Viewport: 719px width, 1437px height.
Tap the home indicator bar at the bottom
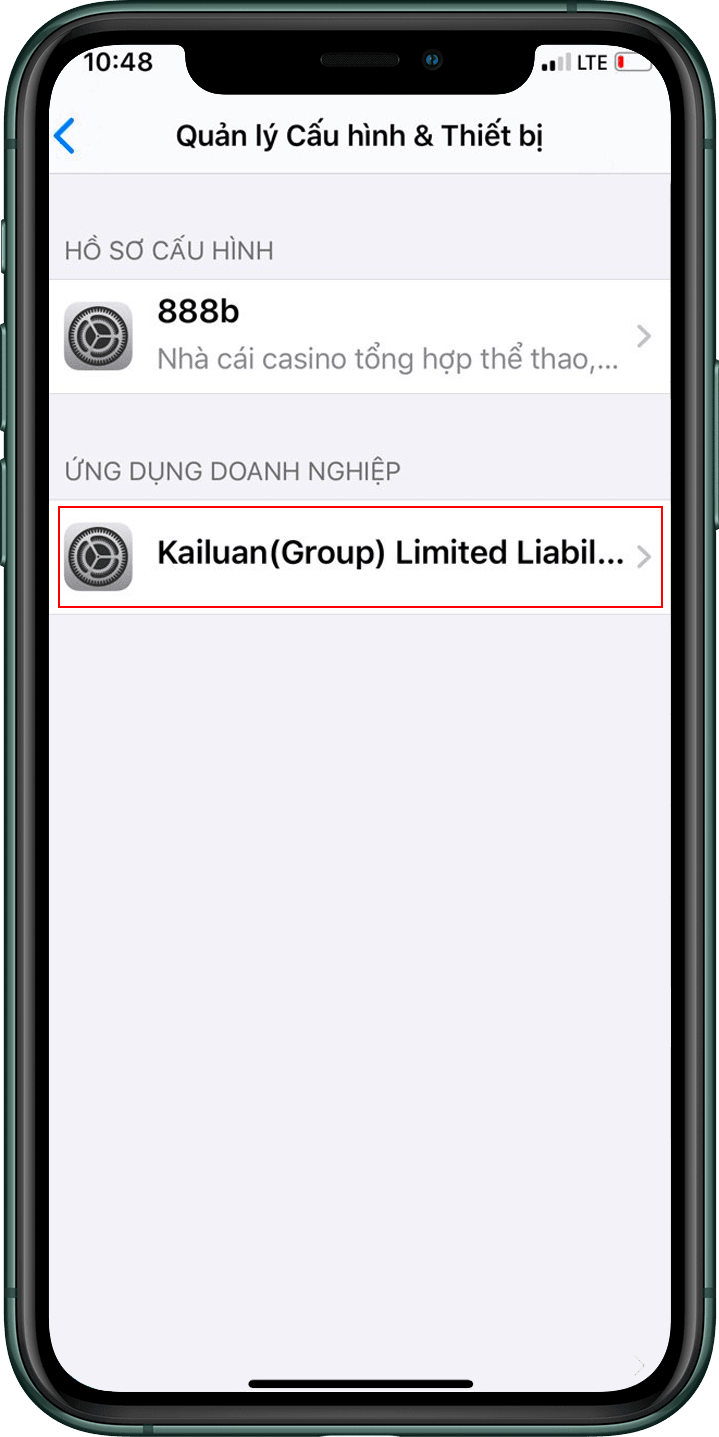point(360,1384)
